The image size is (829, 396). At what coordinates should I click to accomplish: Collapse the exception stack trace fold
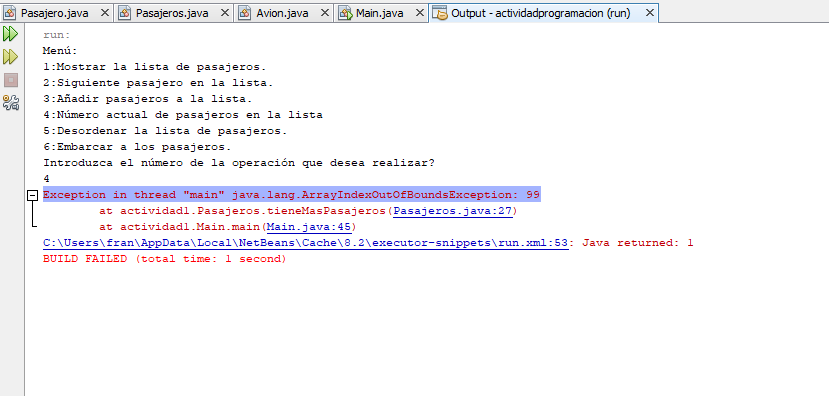coord(33,196)
